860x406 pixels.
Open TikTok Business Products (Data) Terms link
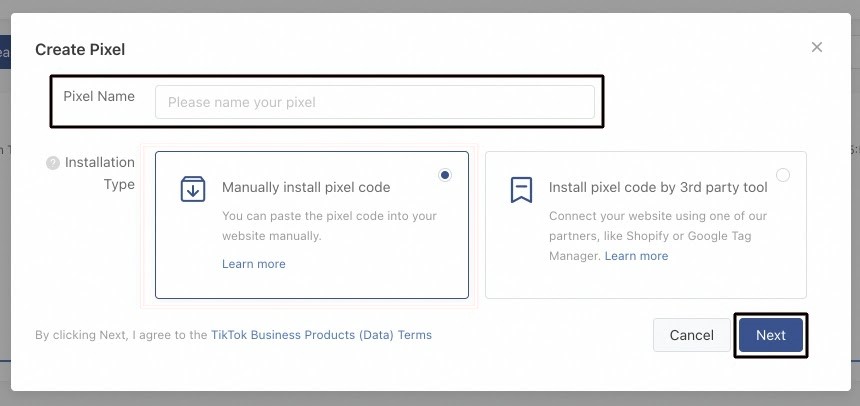click(321, 335)
